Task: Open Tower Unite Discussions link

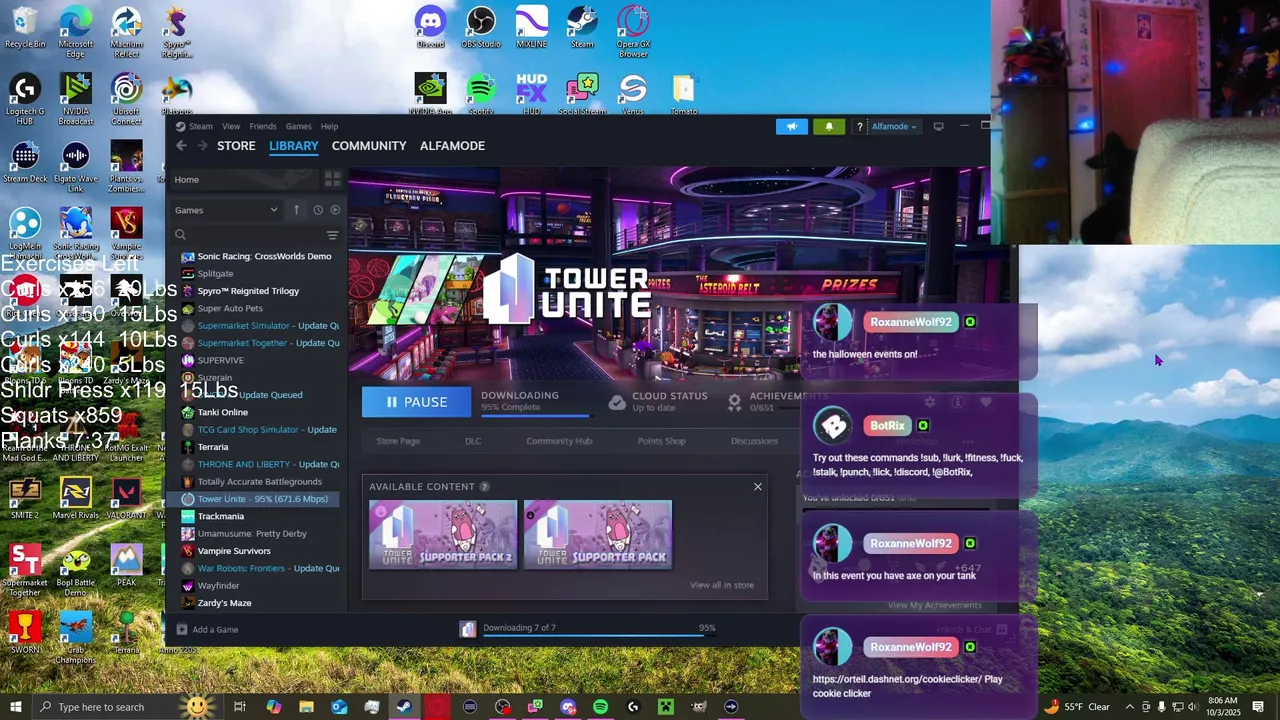Action: pyautogui.click(x=754, y=441)
